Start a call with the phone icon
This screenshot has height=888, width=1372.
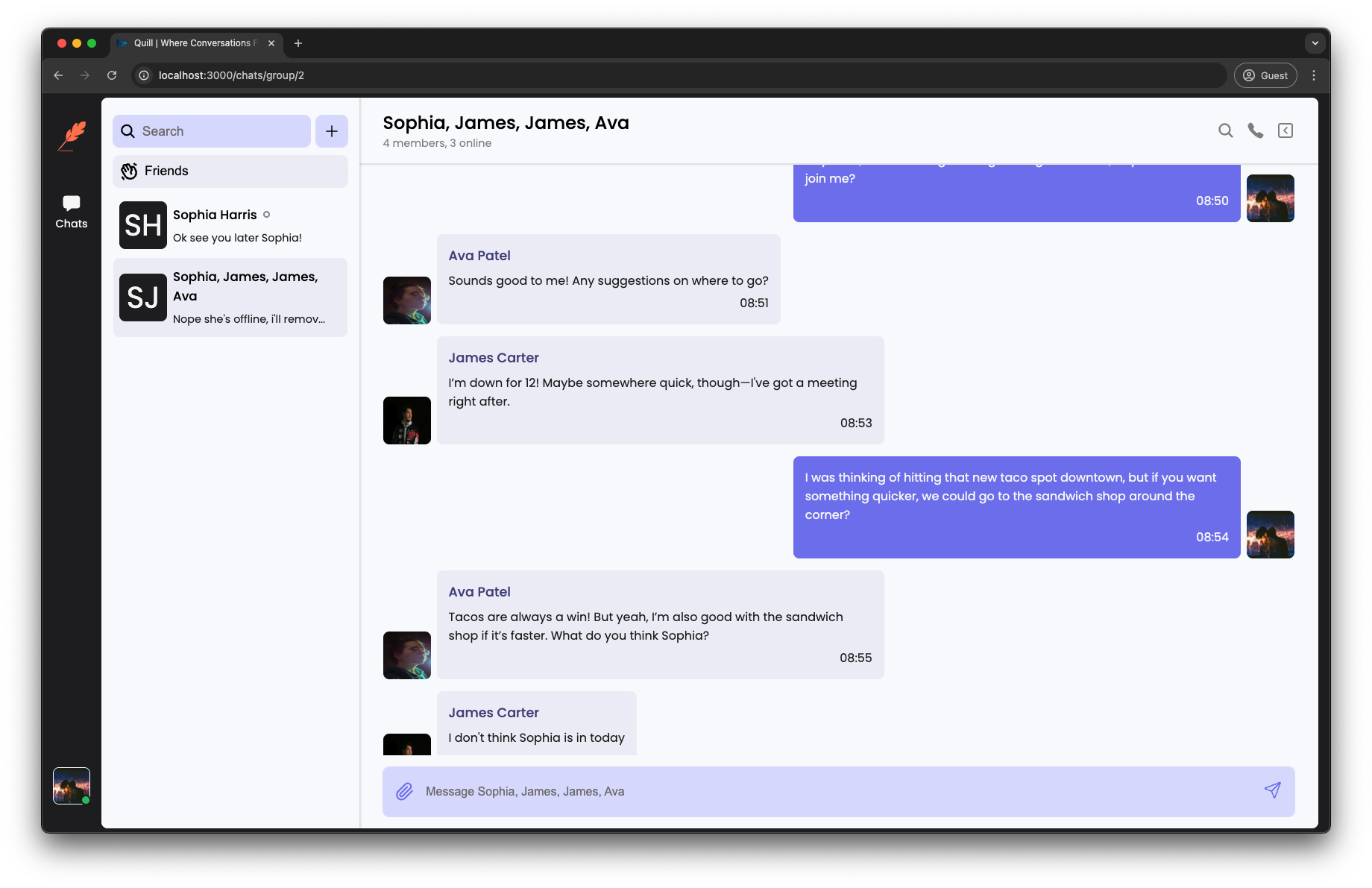pyautogui.click(x=1256, y=131)
